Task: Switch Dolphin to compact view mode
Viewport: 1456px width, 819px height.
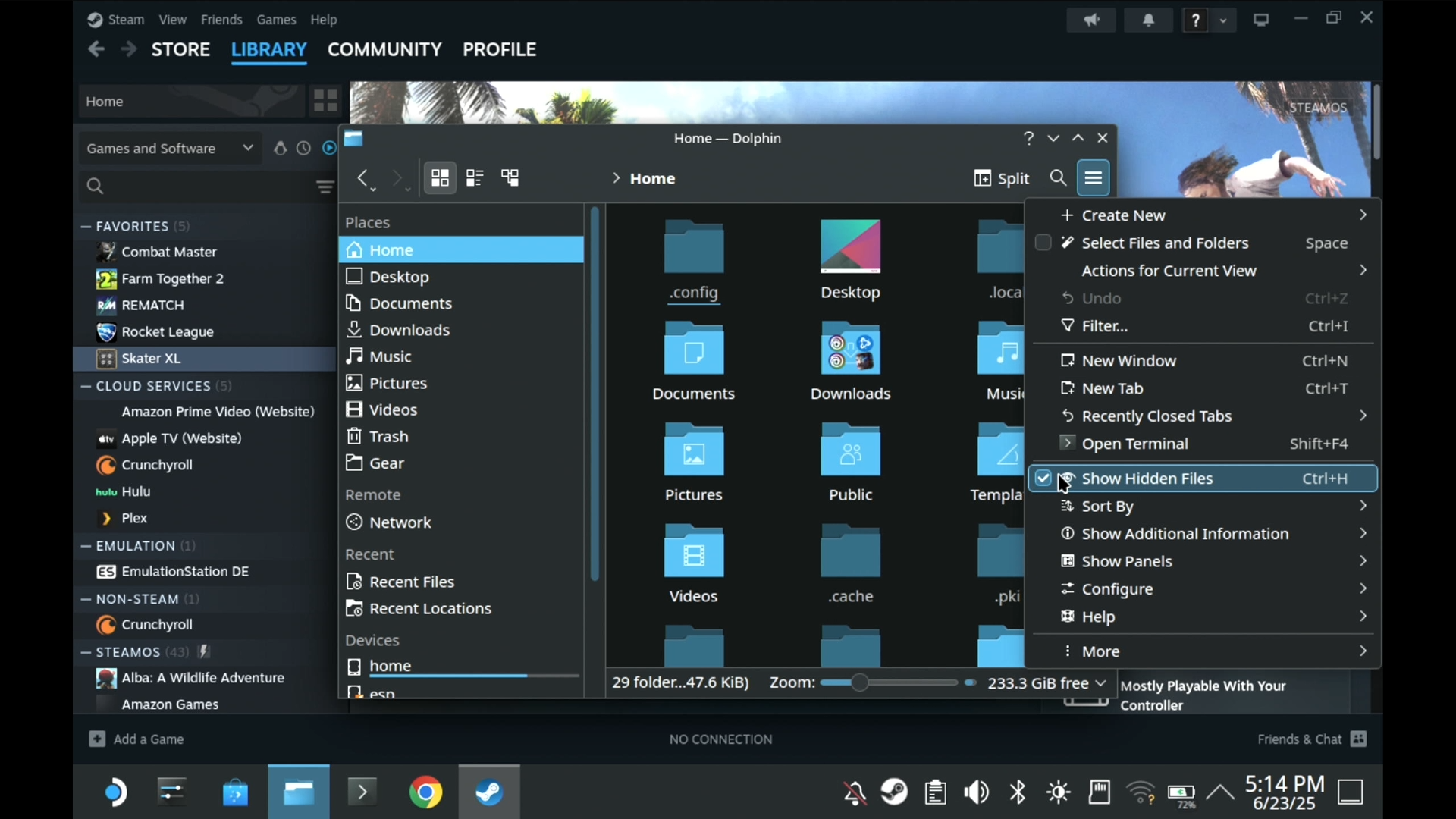Action: (475, 178)
